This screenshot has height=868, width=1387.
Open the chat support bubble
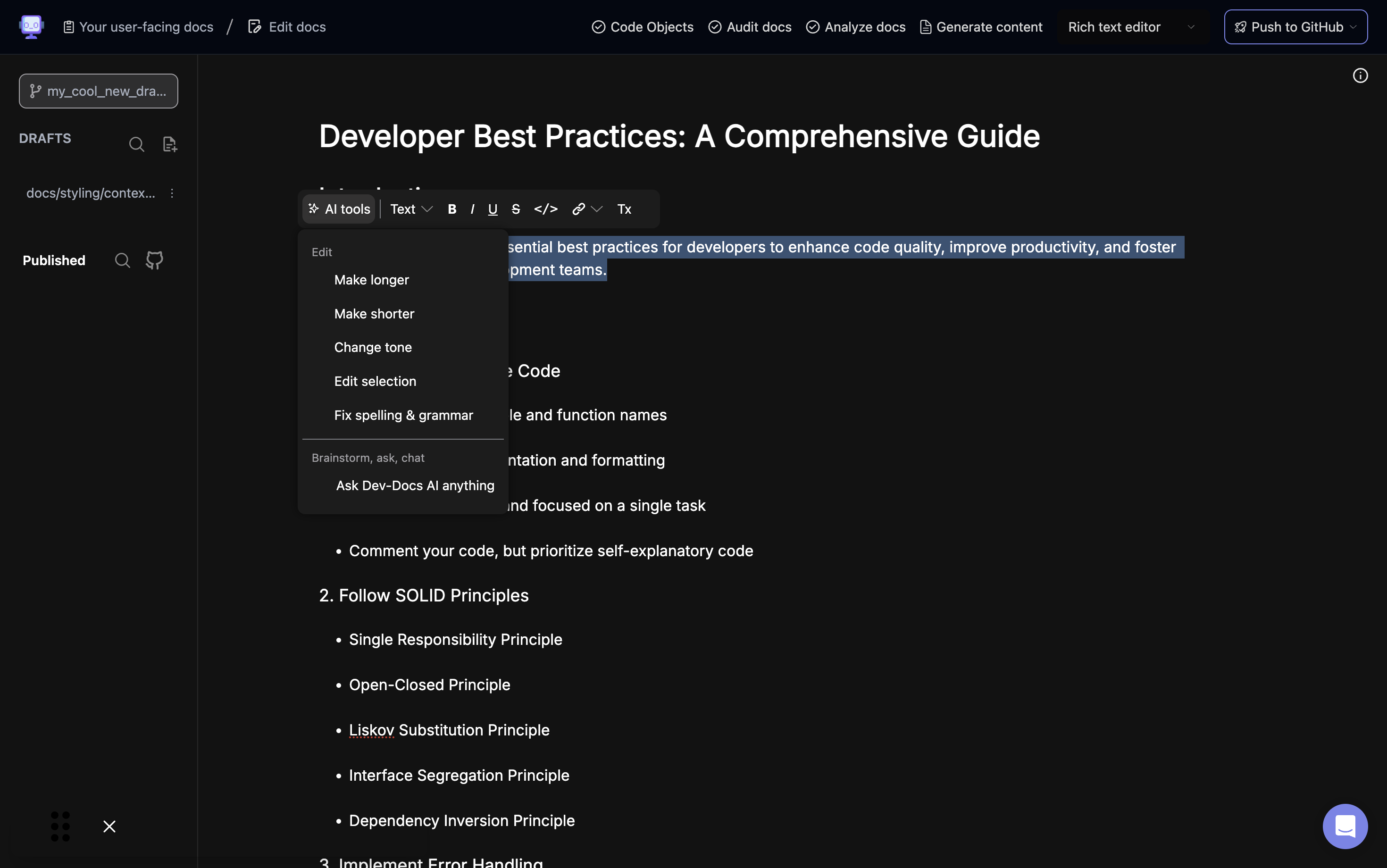pyautogui.click(x=1345, y=826)
